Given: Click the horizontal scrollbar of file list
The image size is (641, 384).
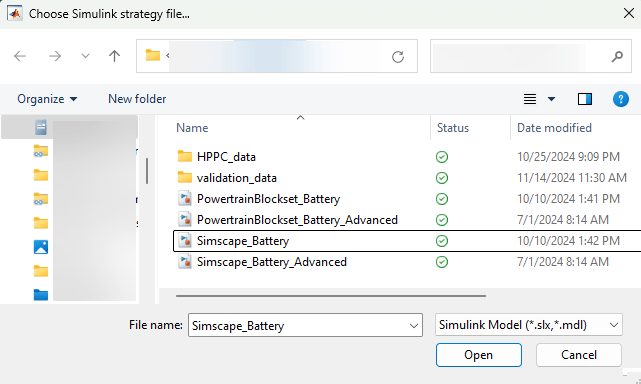Looking at the screenshot, I should 331,296.
